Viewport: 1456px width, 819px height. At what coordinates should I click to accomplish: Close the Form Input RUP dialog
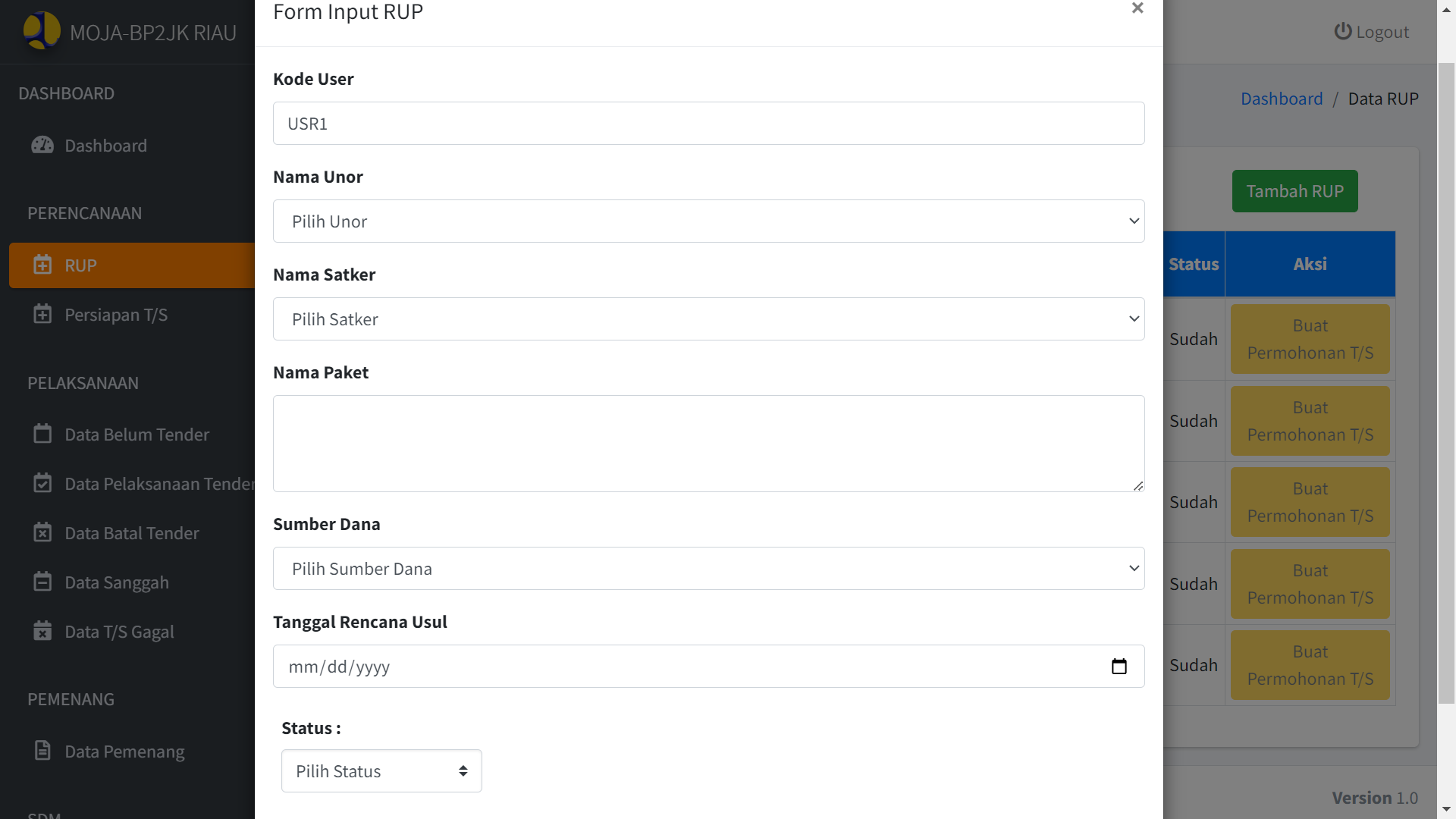1137,8
